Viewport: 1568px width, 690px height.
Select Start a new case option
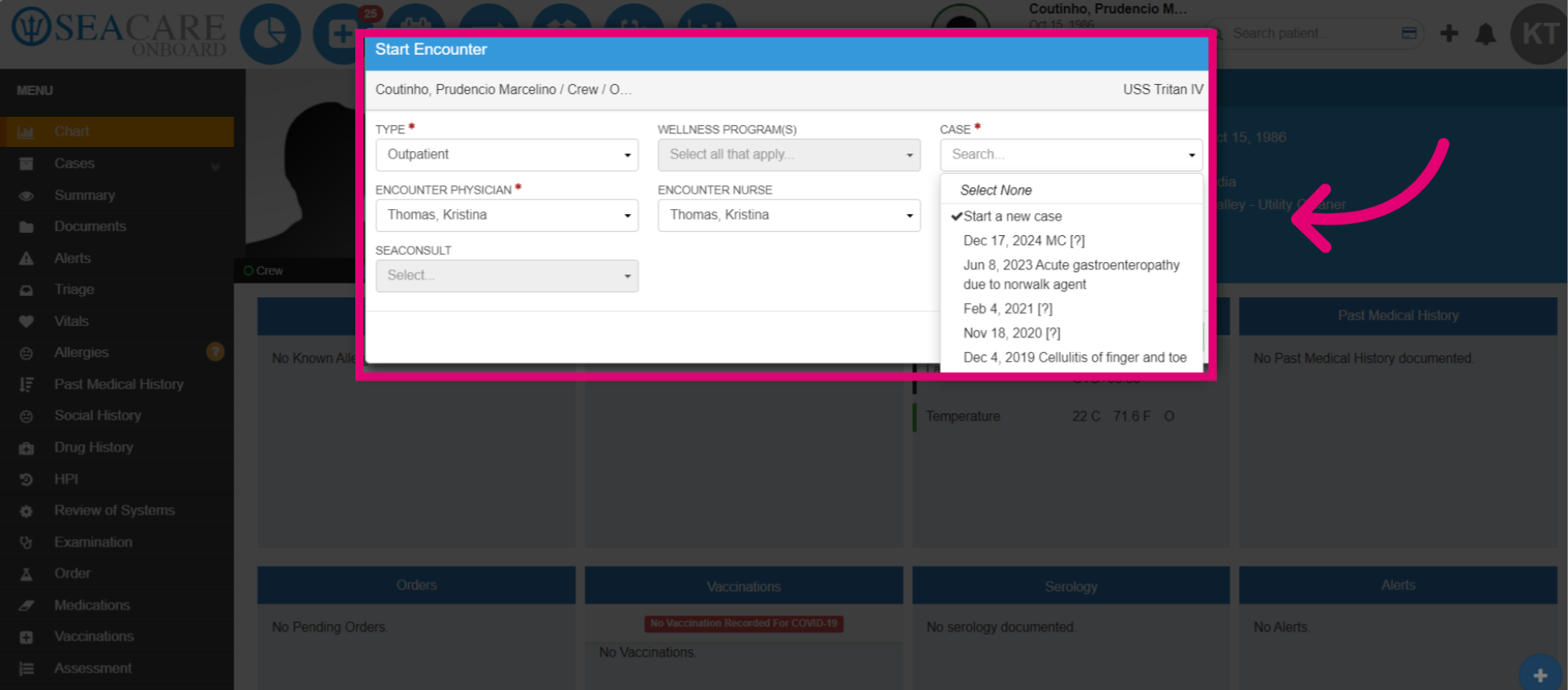point(1071,216)
